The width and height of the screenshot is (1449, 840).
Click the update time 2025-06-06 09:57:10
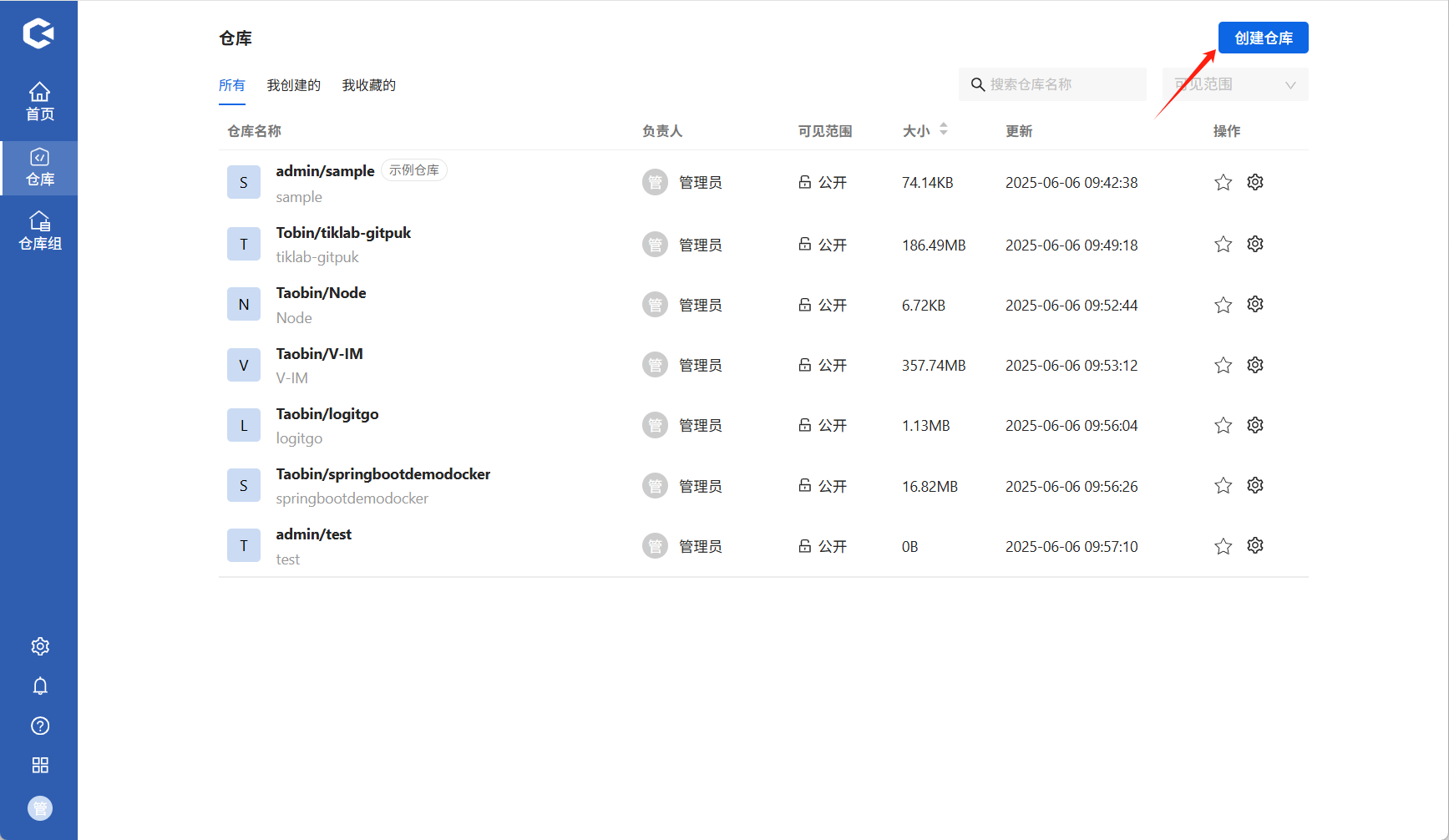(x=1072, y=546)
